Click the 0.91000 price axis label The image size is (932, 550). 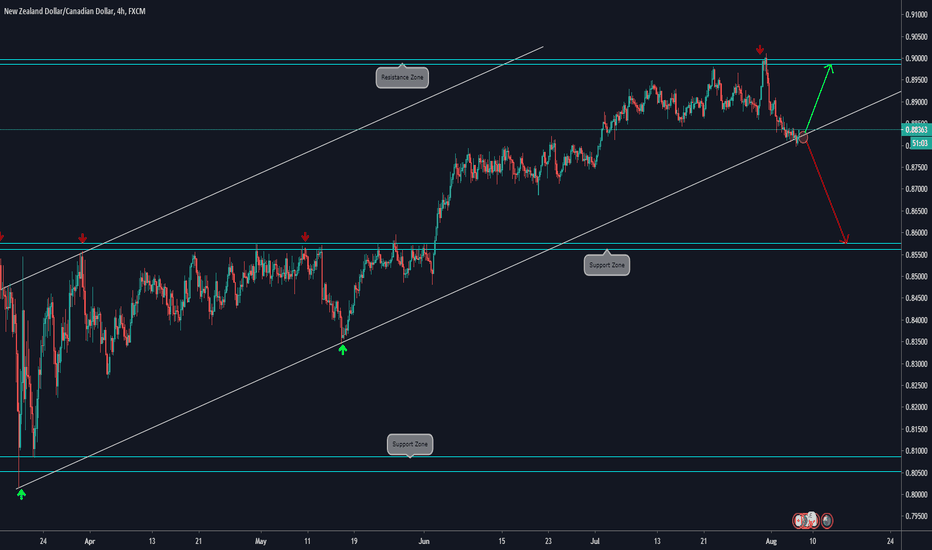pyautogui.click(x=916, y=15)
